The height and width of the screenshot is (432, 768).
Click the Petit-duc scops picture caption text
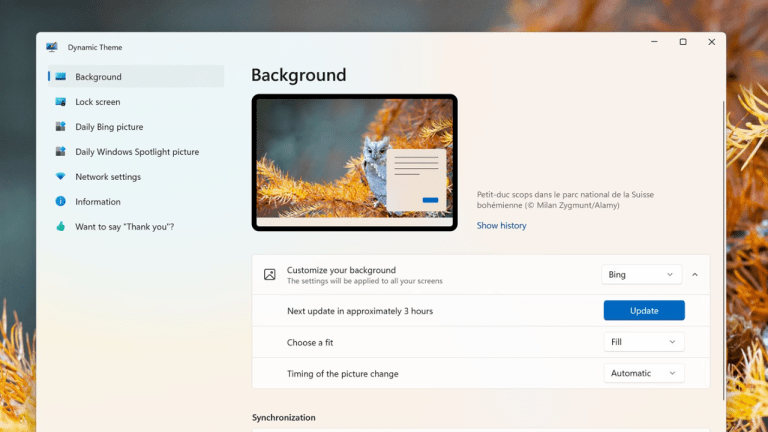tap(565, 200)
